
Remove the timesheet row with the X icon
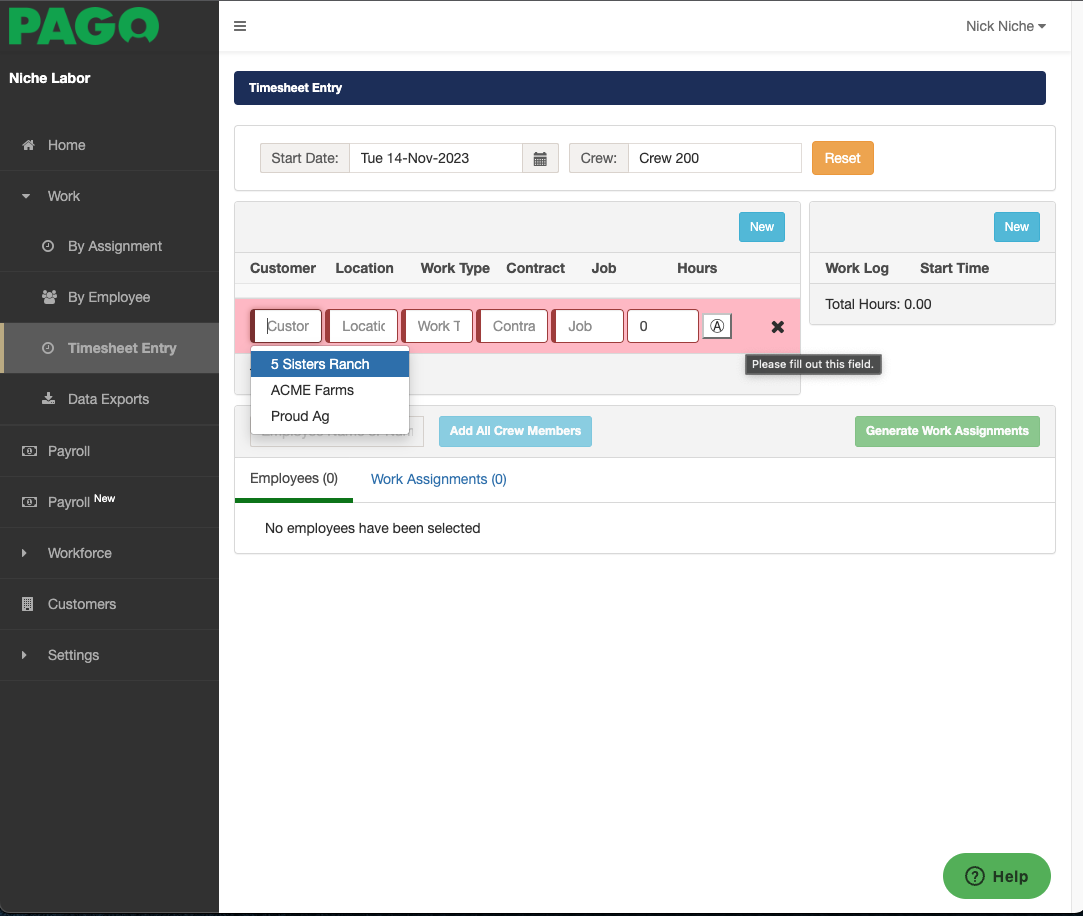pos(777,326)
